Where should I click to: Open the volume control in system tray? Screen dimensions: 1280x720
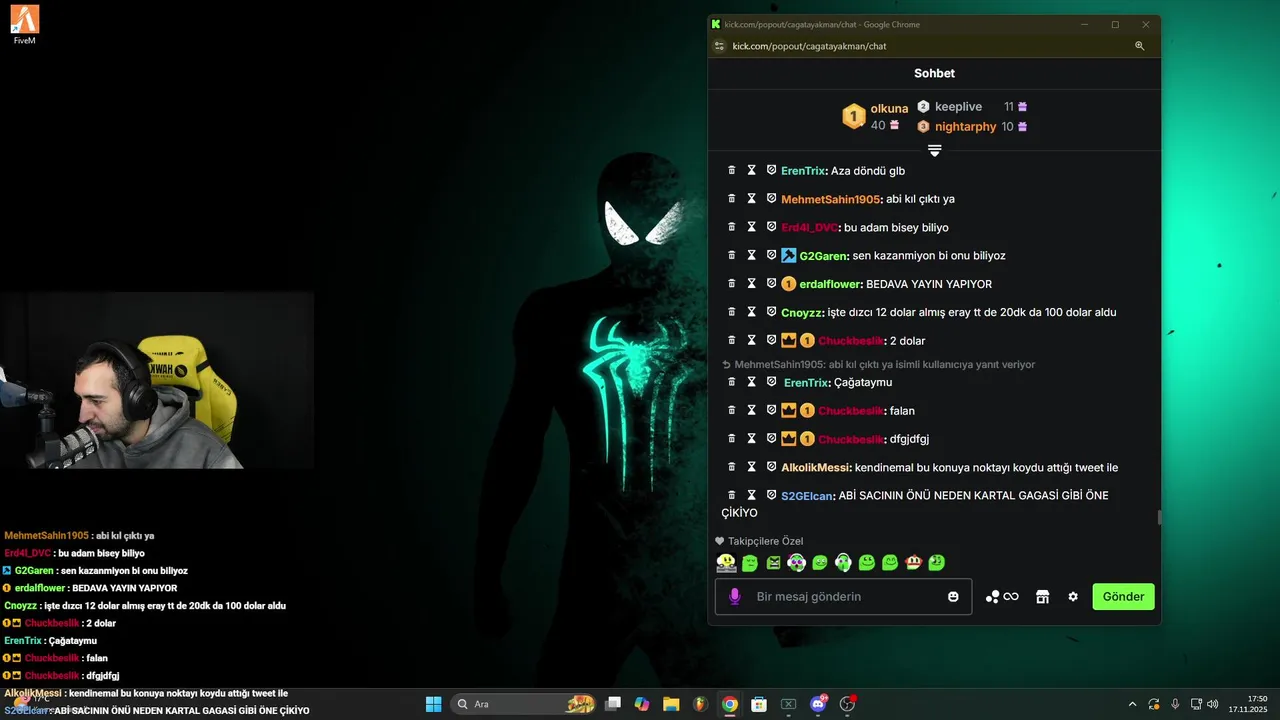pyautogui.click(x=1212, y=704)
